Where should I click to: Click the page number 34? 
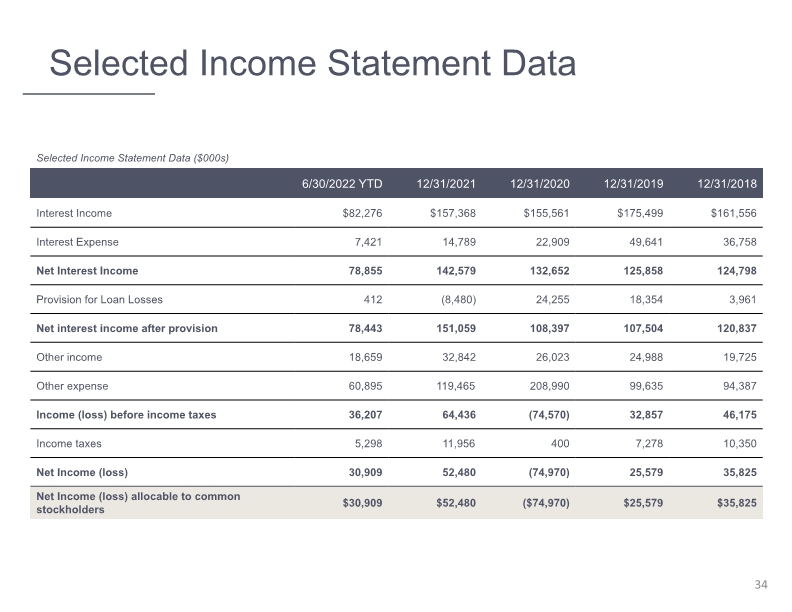[x=761, y=585]
